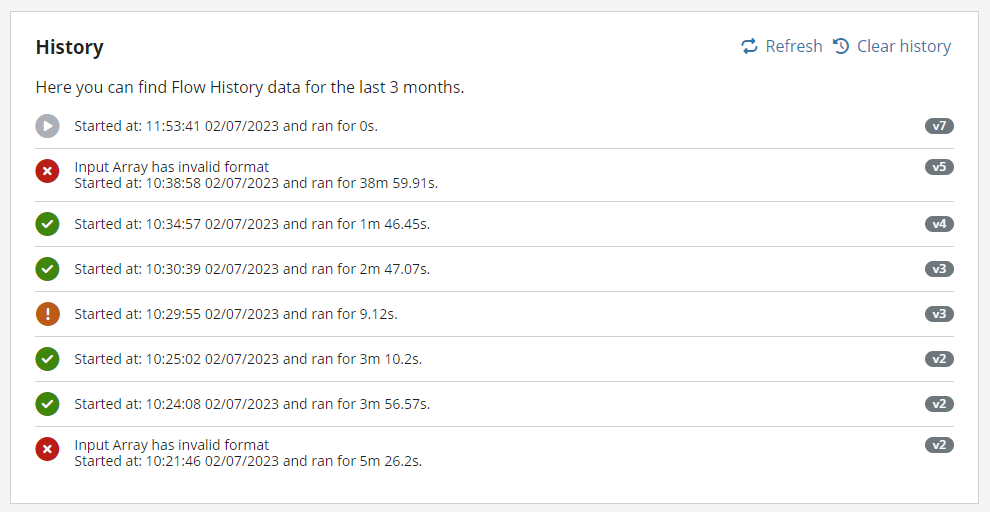Click the red error icon for 10:21:46 run
990x512 pixels.
47,449
